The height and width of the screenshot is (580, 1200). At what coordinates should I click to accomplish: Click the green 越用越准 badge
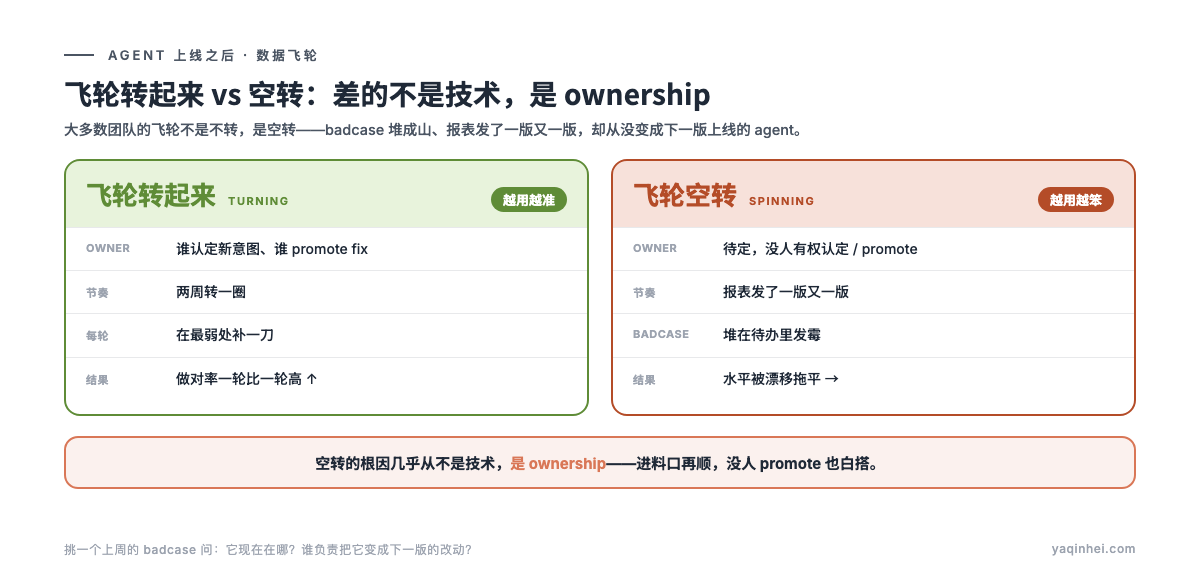[529, 200]
